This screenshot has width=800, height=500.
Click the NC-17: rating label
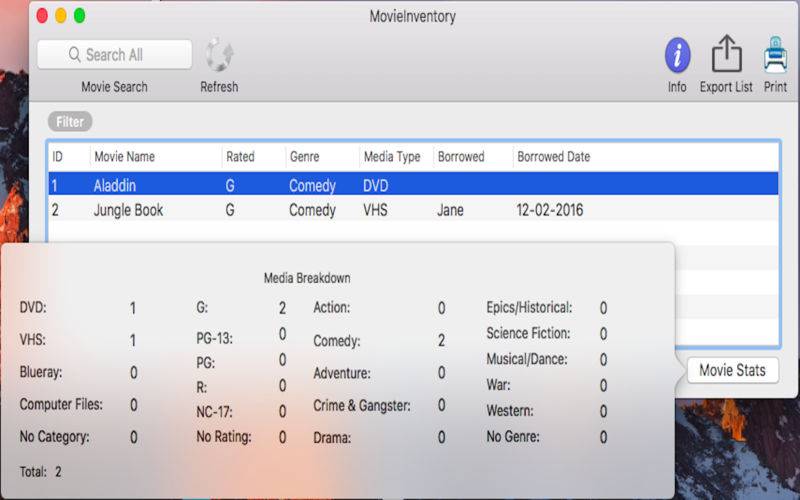point(214,411)
